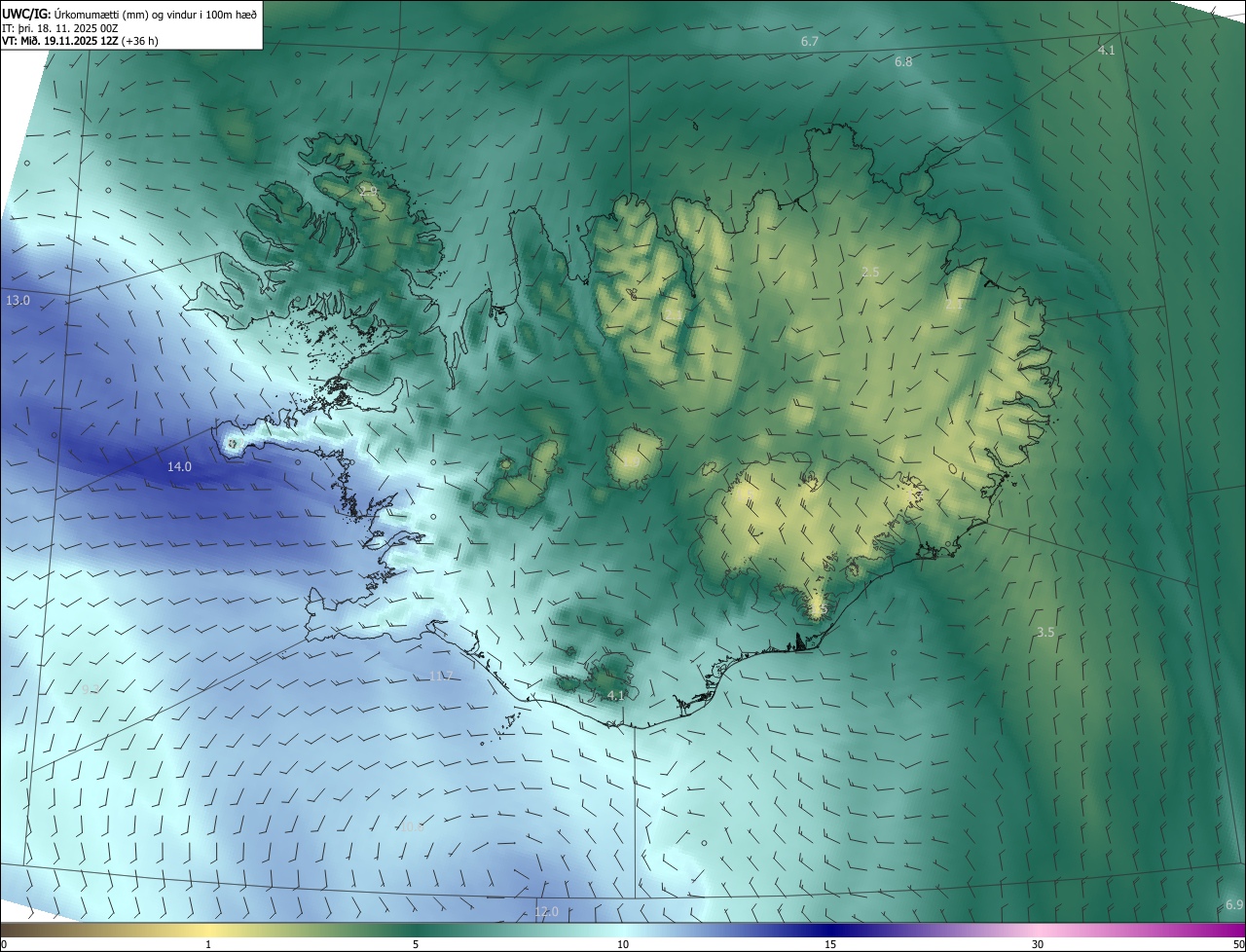The width and height of the screenshot is (1246, 952).
Task: Click the faint 10.8 value label south of Reykjanes
Action: 413,827
